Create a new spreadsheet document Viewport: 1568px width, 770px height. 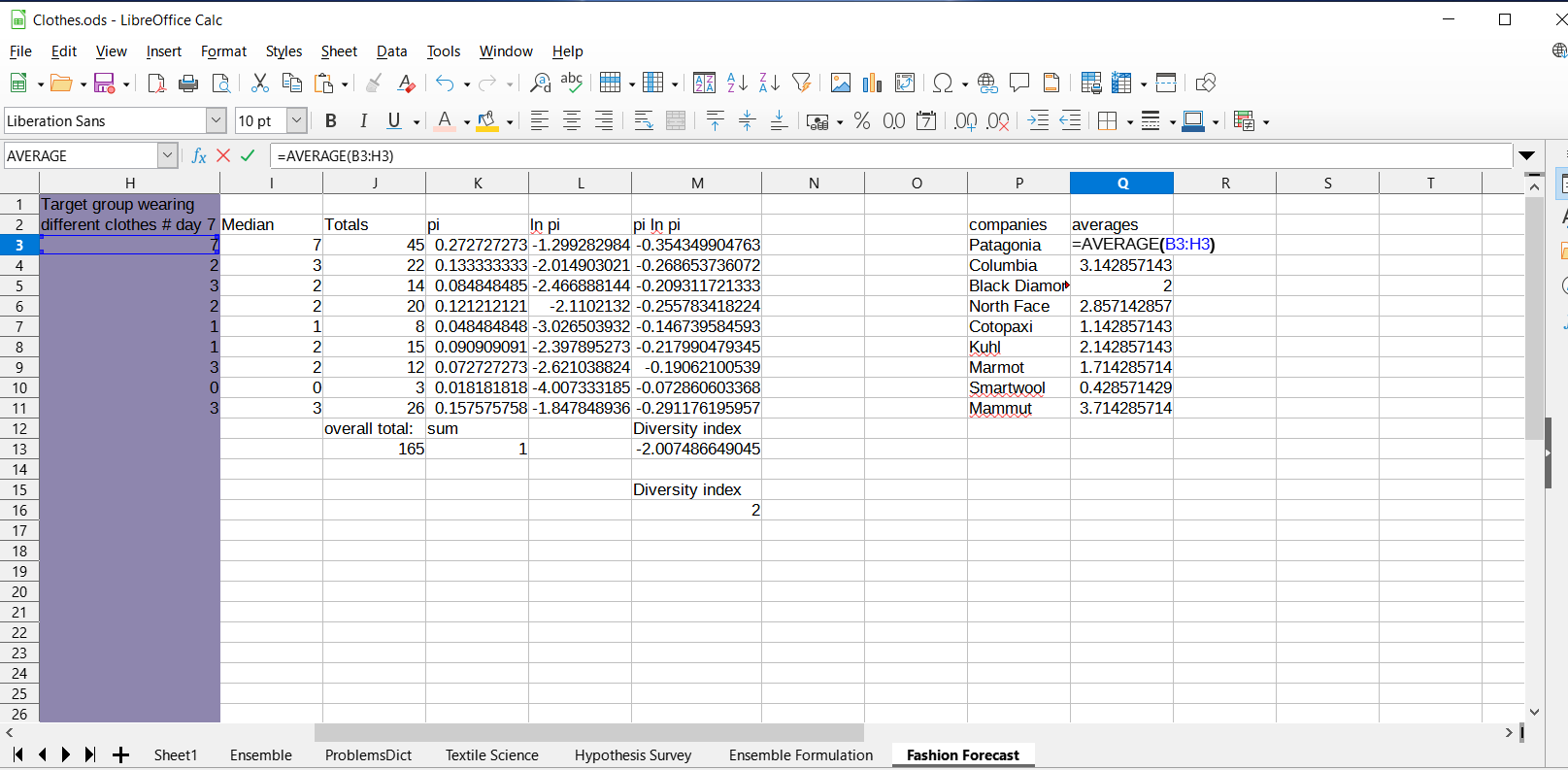(18, 84)
